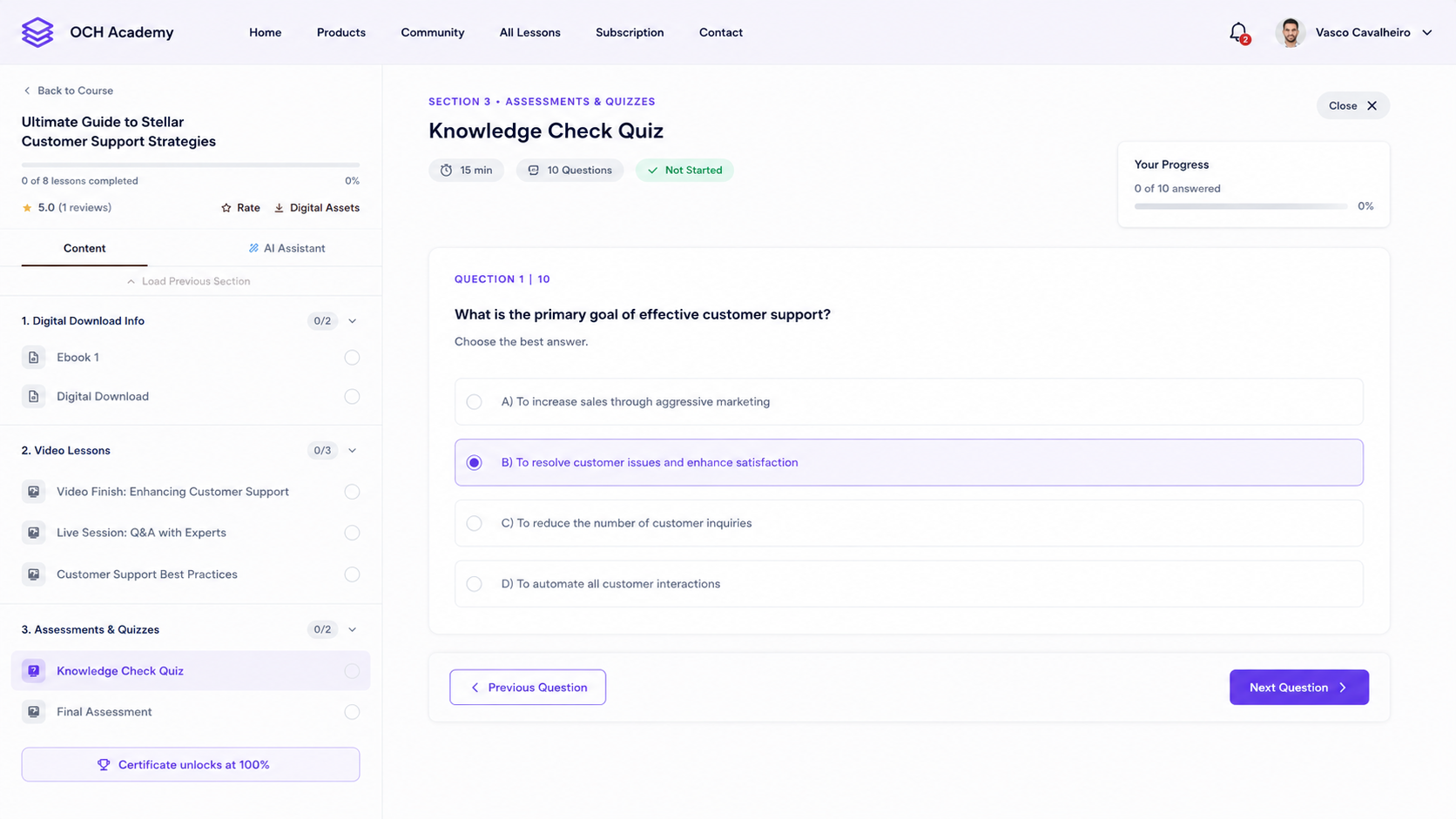Viewport: 1456px width, 819px height.
Task: Click Back to Course link
Action: pyautogui.click(x=68, y=91)
